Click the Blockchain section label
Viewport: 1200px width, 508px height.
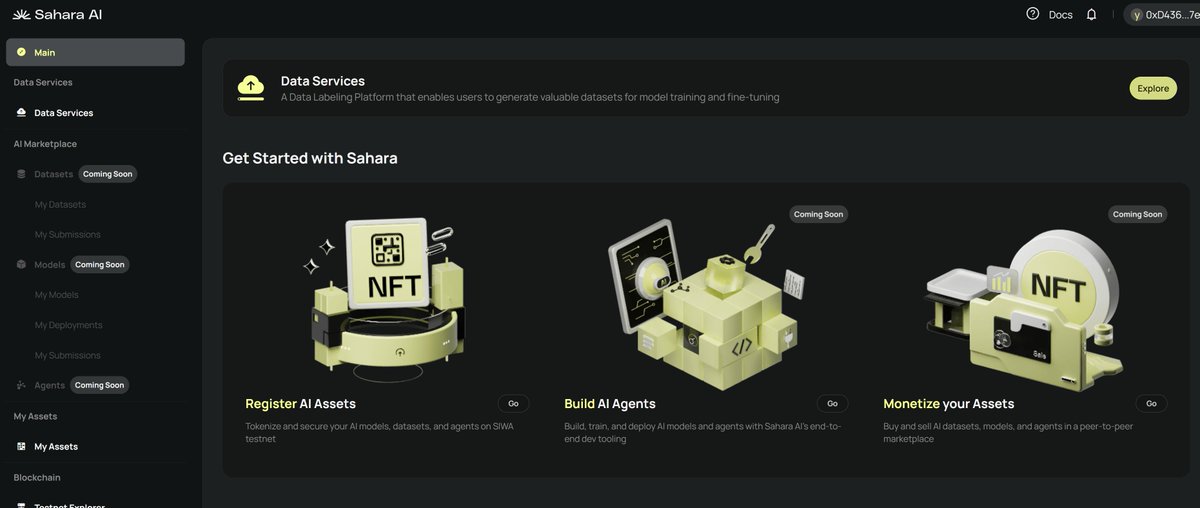click(37, 477)
